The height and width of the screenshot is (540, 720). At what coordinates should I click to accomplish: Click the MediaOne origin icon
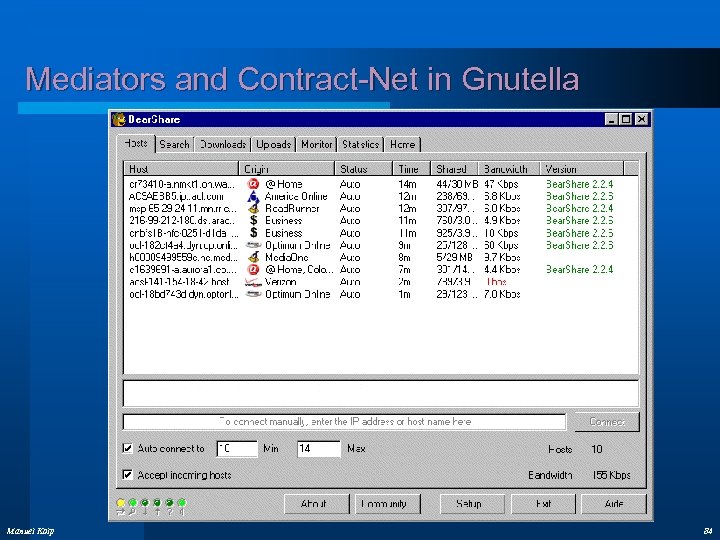pyautogui.click(x=253, y=258)
